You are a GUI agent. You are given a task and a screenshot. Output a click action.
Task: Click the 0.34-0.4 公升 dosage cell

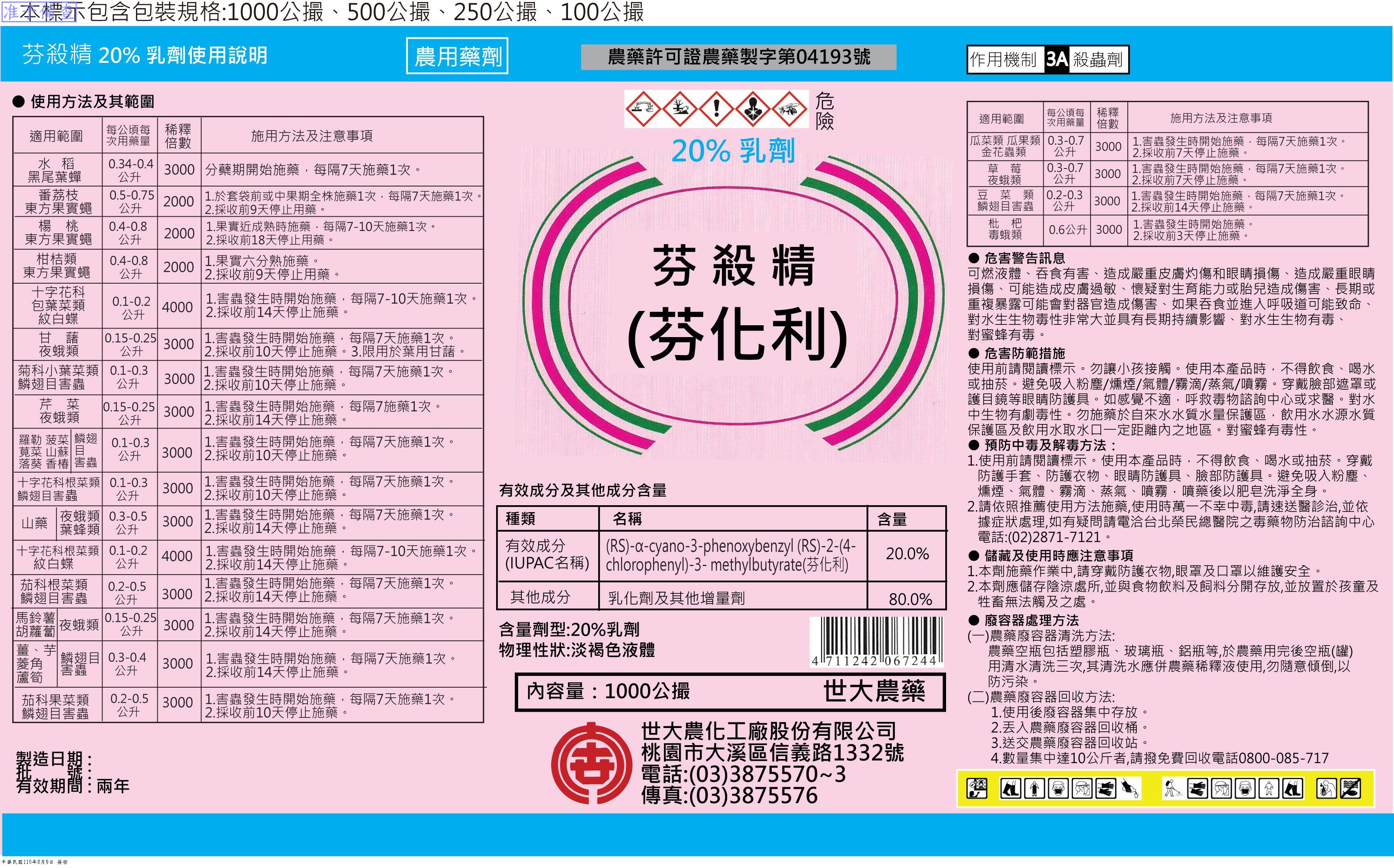click(x=130, y=170)
